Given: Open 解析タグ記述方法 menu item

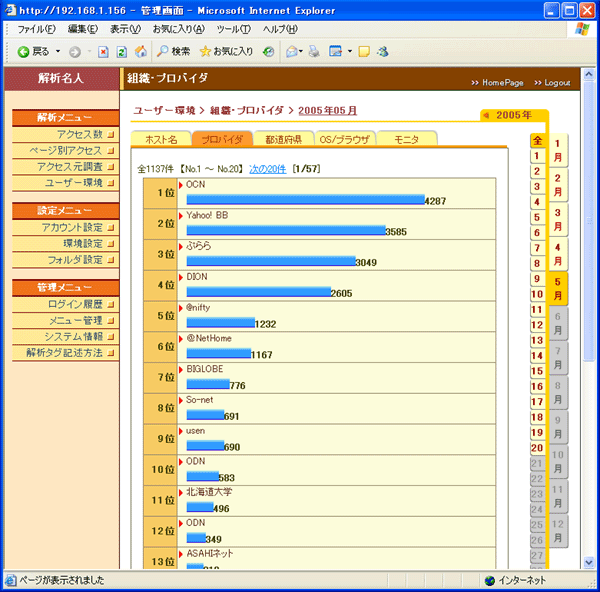Looking at the screenshot, I should [x=65, y=352].
